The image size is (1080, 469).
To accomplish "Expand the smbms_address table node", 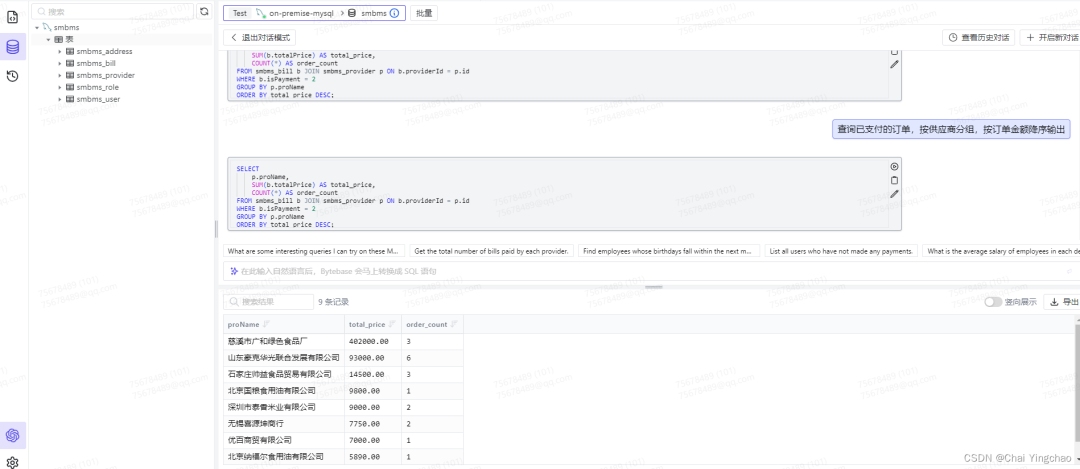I will (x=60, y=52).
